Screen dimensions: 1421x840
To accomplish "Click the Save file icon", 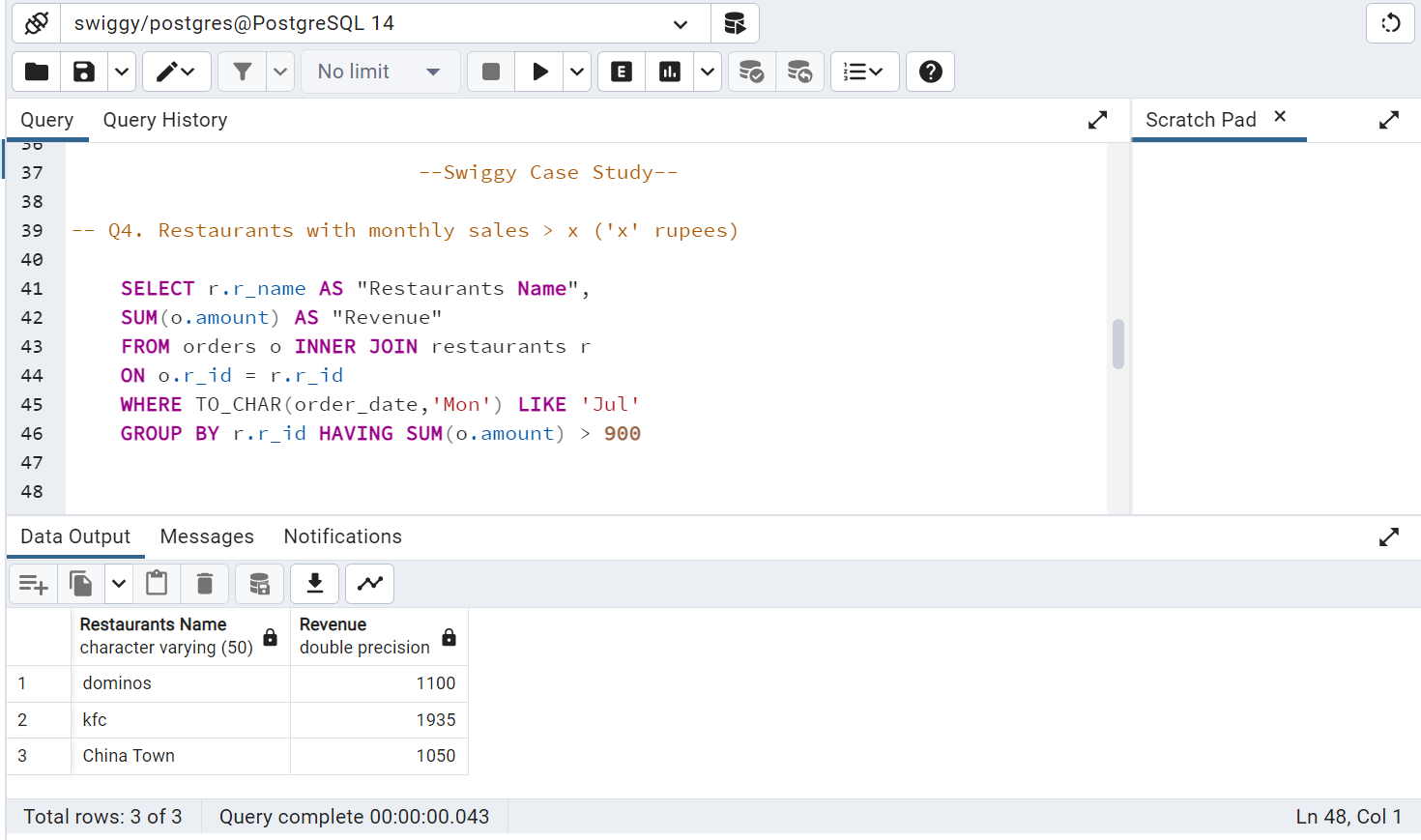I will point(83,72).
